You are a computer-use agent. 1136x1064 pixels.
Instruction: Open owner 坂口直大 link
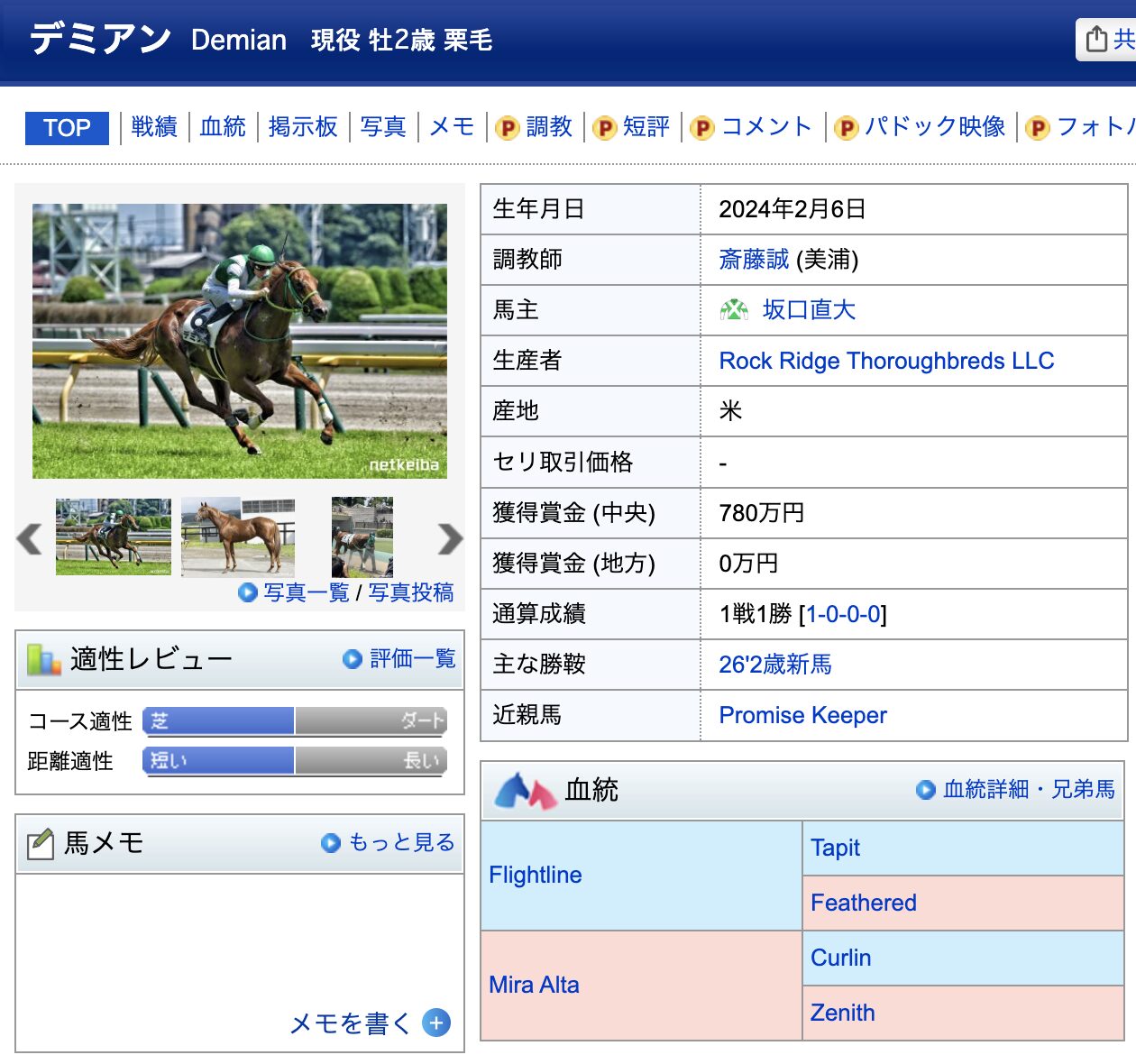click(809, 310)
